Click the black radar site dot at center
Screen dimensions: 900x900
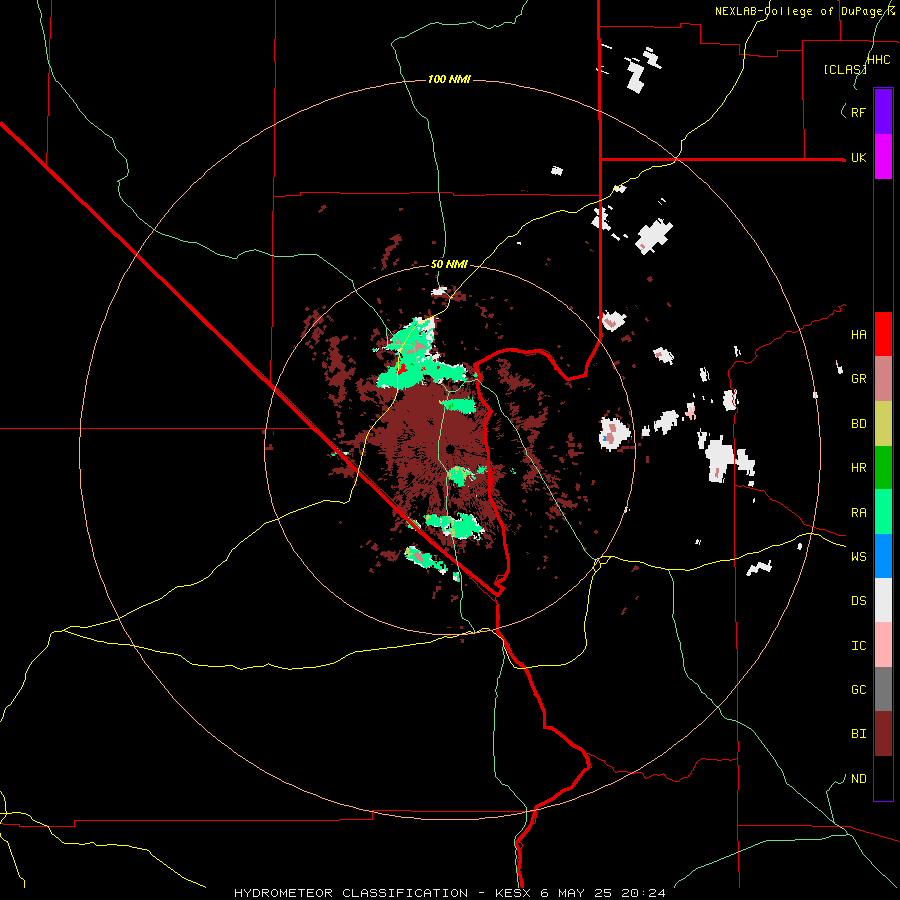pos(451,449)
